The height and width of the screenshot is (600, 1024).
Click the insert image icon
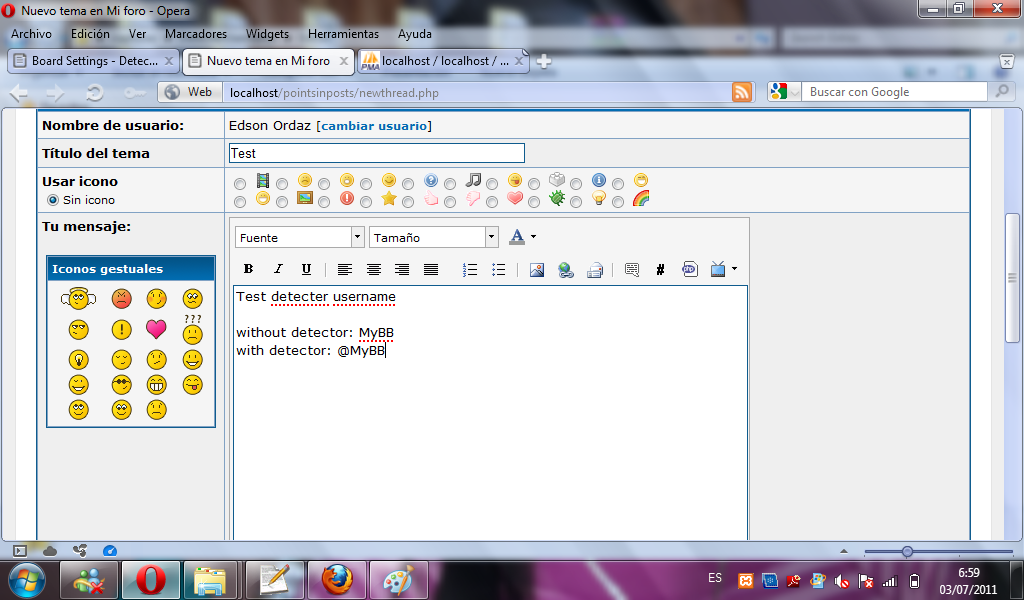tap(537, 269)
